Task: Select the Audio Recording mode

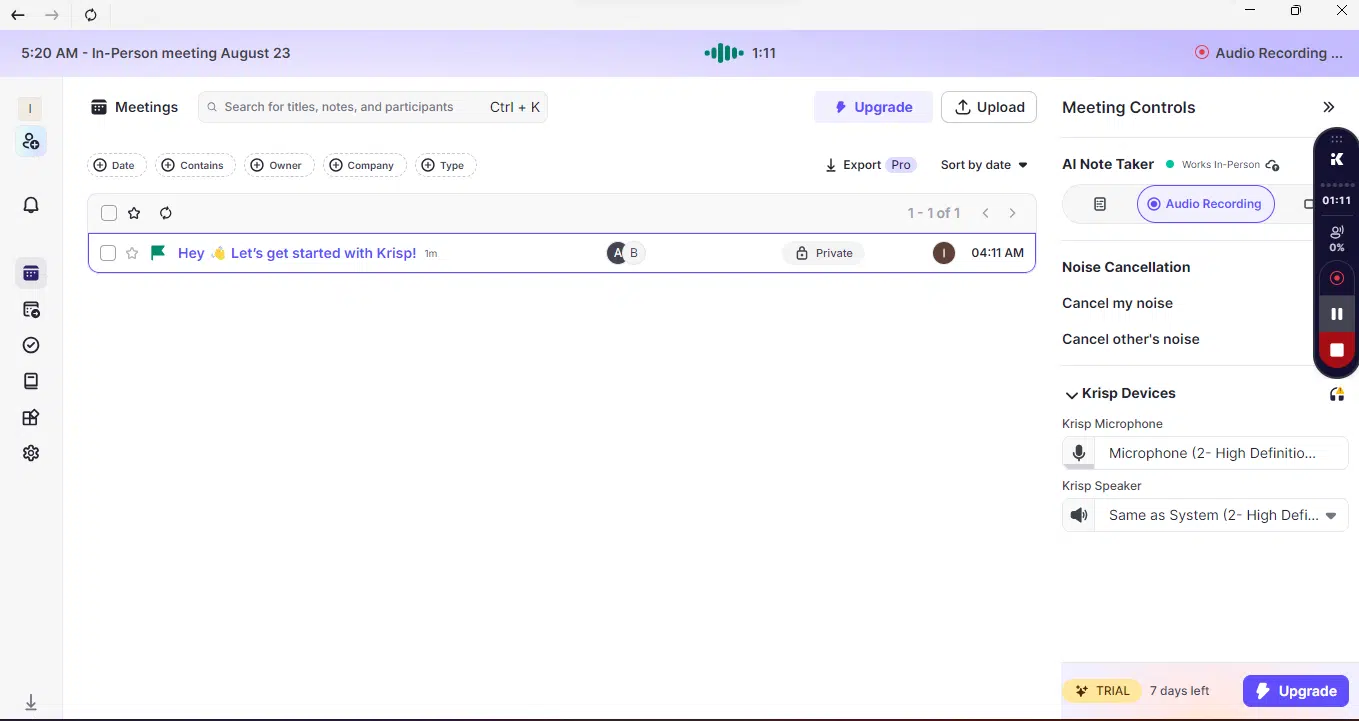Action: coord(1205,204)
